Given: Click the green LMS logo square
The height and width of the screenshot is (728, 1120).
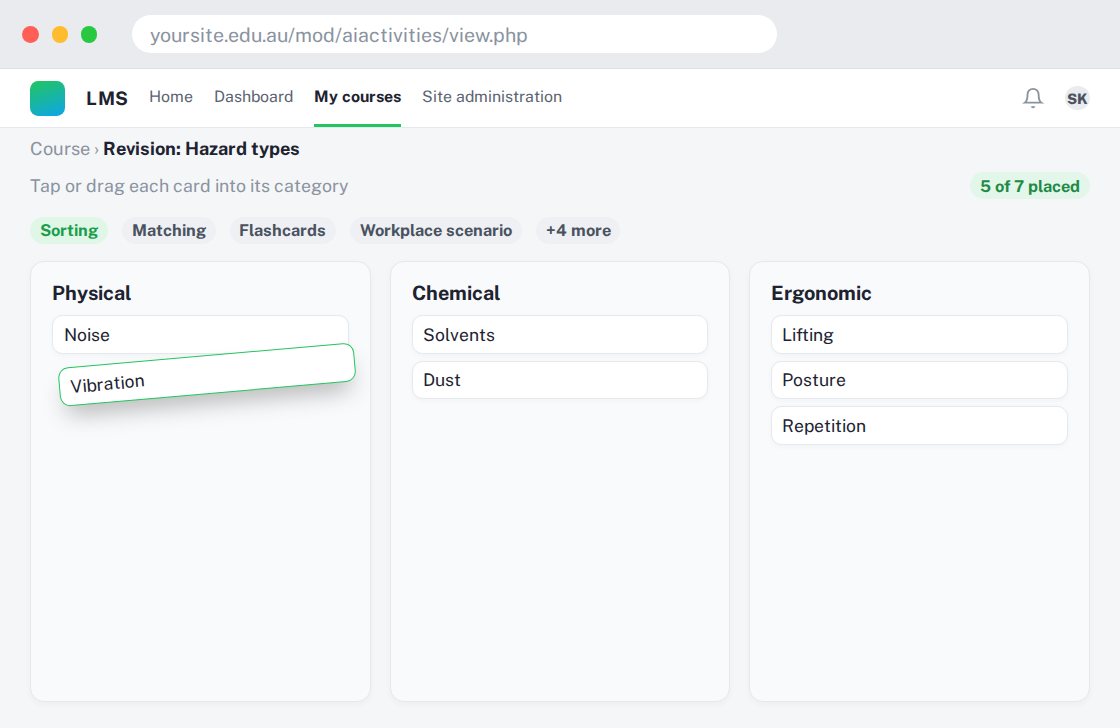Looking at the screenshot, I should point(48,98).
